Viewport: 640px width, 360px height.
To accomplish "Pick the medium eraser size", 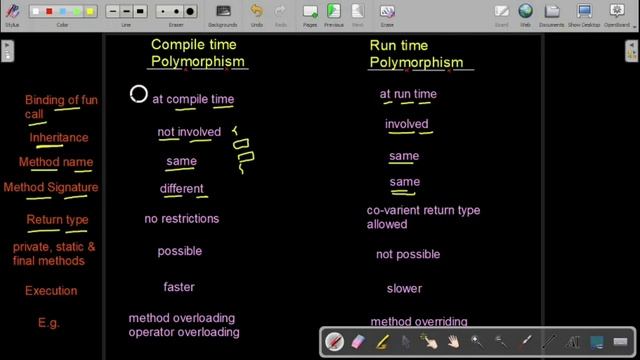I will tap(176, 11).
